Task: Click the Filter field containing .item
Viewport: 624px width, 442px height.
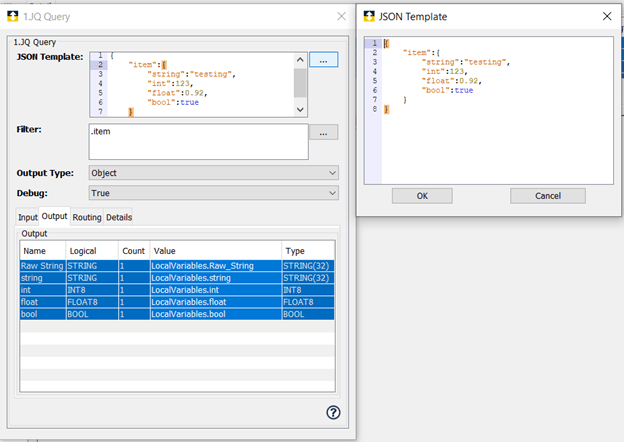Action: [199, 142]
